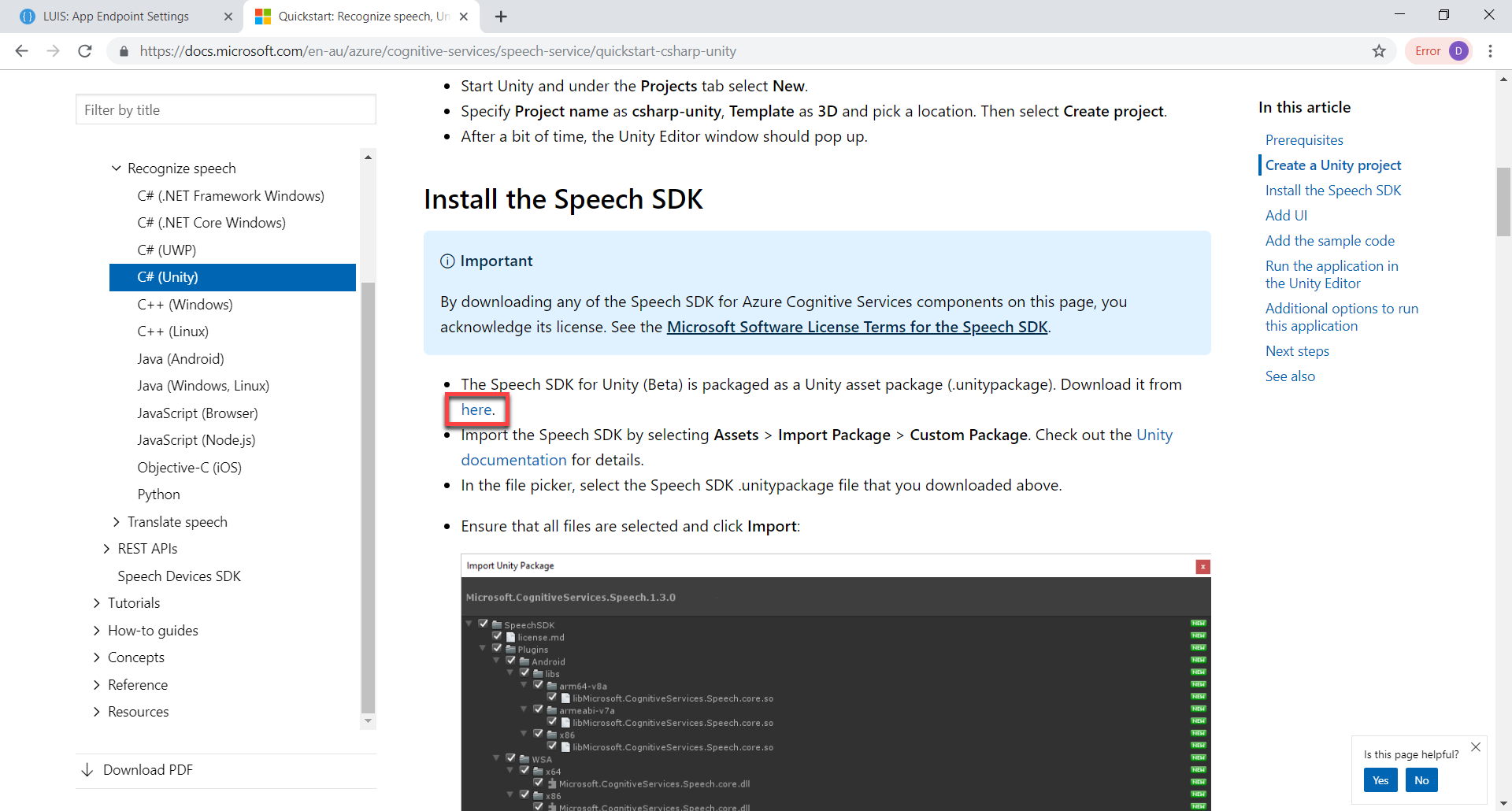The width and height of the screenshot is (1512, 811).
Task: Click page scrollbar down arrow
Action: click(1503, 803)
